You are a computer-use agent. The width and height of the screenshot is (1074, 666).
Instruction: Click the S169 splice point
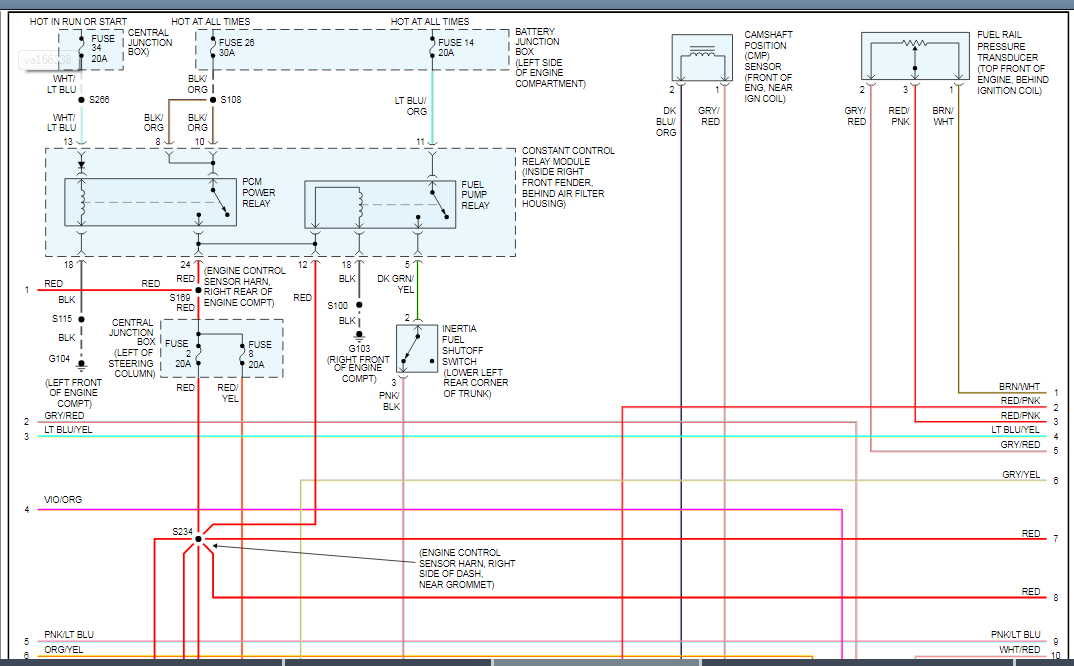pyautogui.click(x=198, y=290)
